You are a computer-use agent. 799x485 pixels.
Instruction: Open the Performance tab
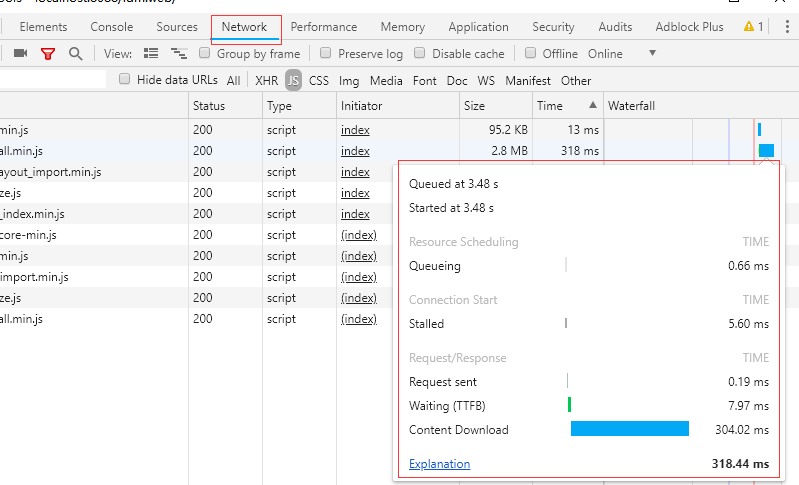tap(324, 26)
